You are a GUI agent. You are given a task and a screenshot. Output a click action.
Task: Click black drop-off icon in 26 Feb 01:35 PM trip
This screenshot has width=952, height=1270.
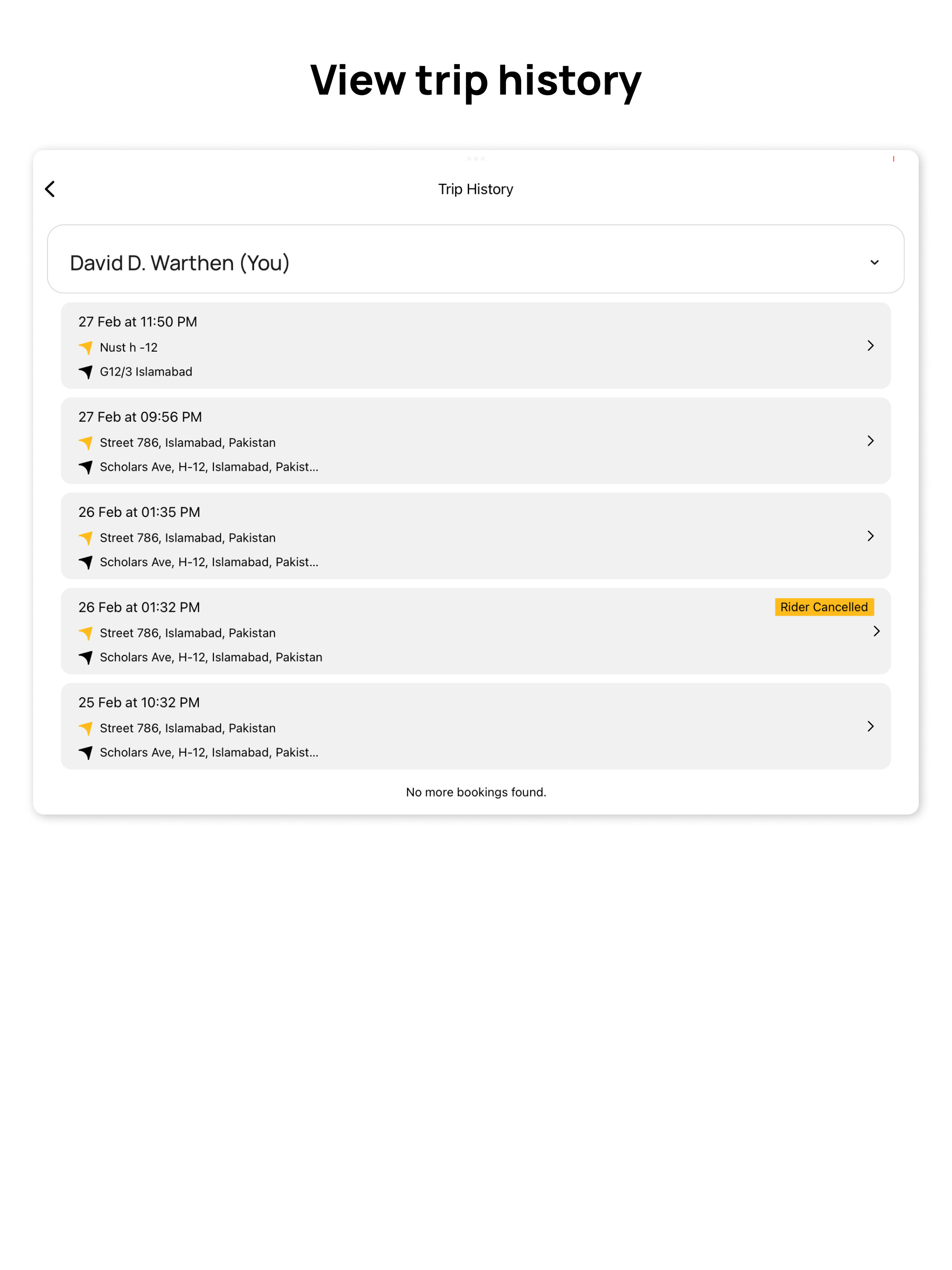[x=86, y=563]
